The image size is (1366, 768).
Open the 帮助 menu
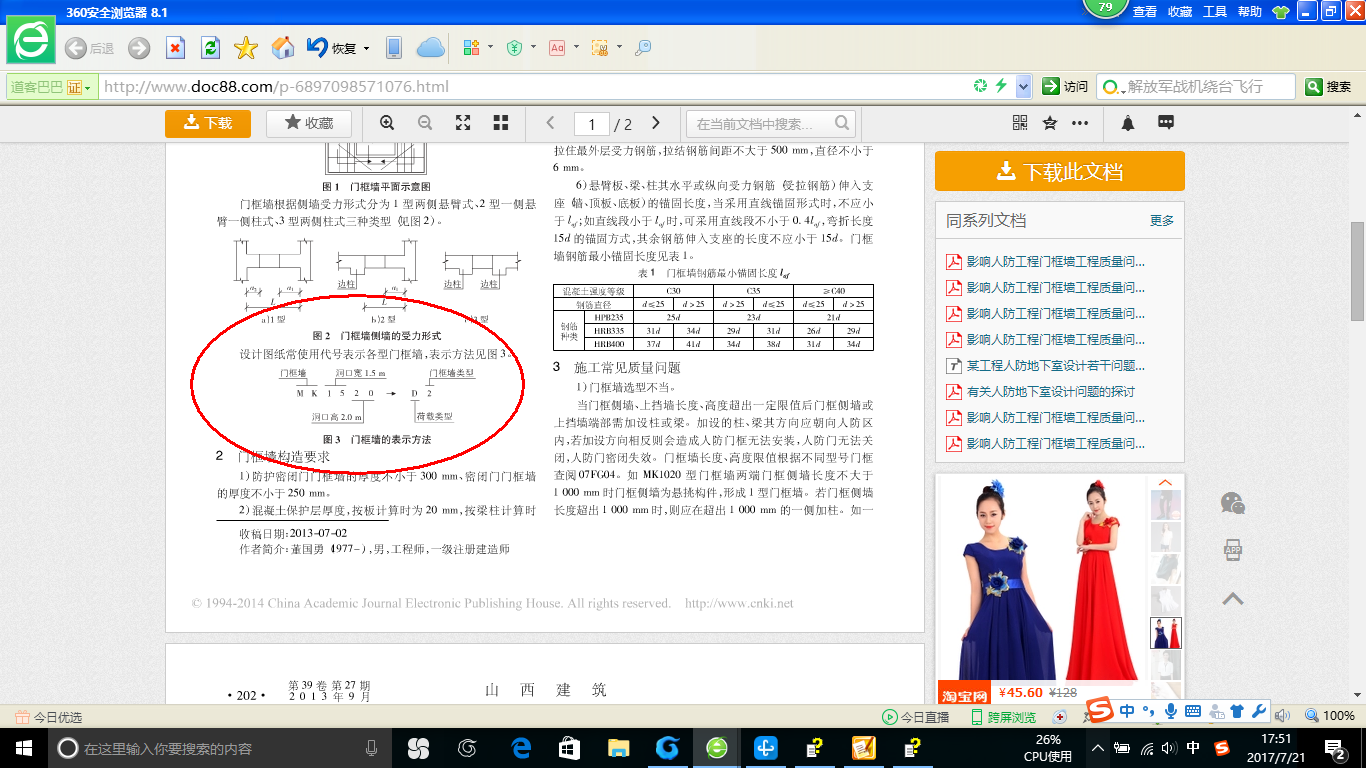(1250, 12)
